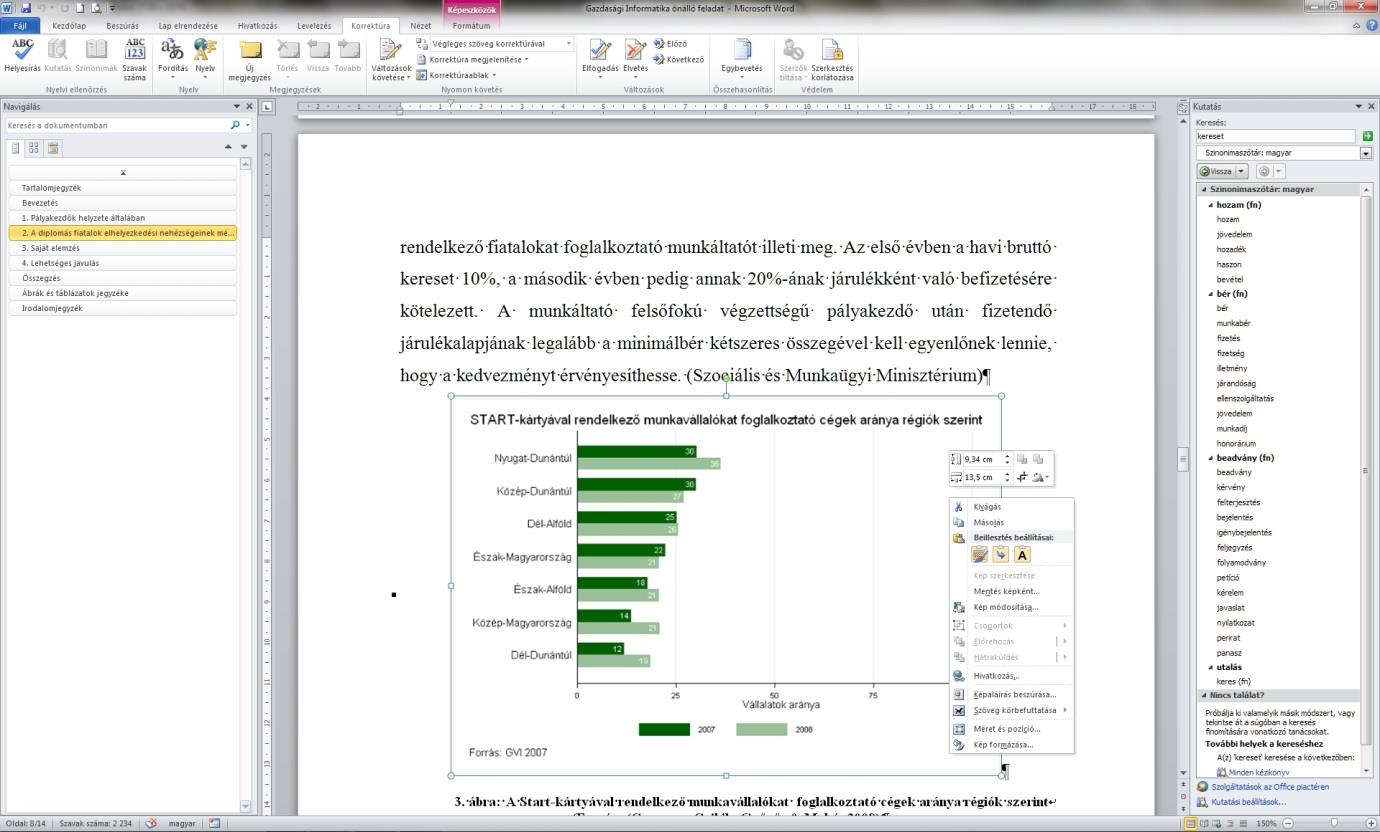The width and height of the screenshot is (1380, 832).
Task: Go to Előző previous change
Action: [671, 44]
